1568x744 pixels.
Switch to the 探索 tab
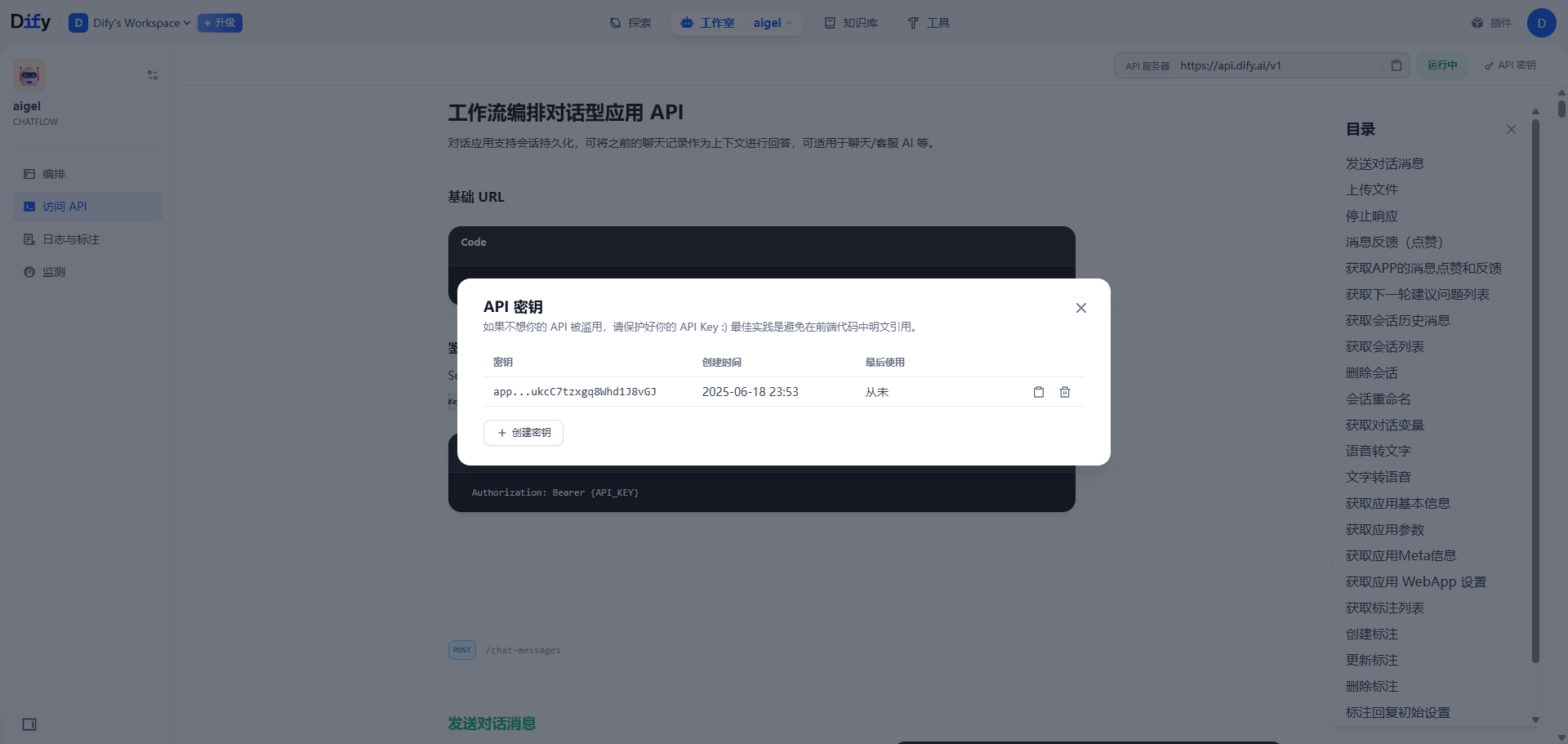point(630,23)
